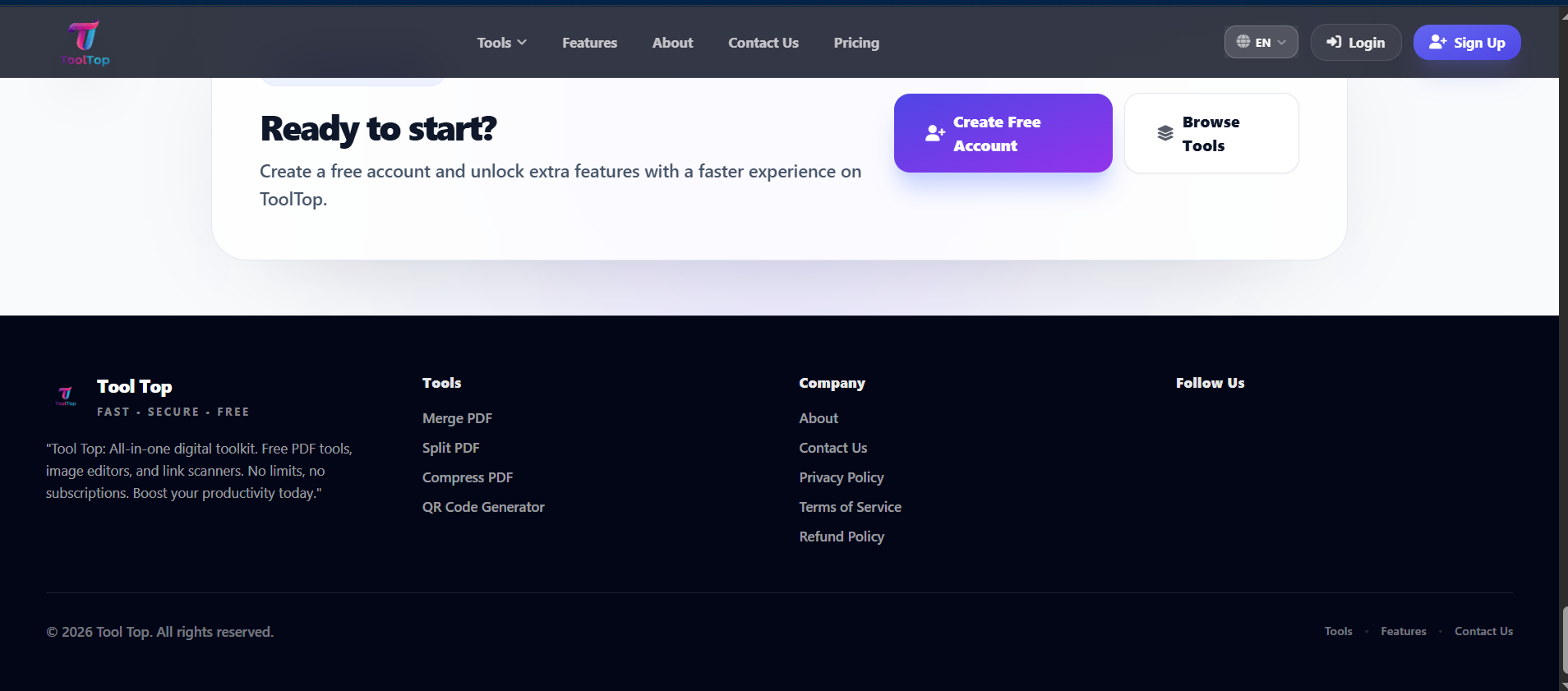Screen dimensions: 1568x691
Task: Click the Login arrow icon
Action: tap(1334, 42)
